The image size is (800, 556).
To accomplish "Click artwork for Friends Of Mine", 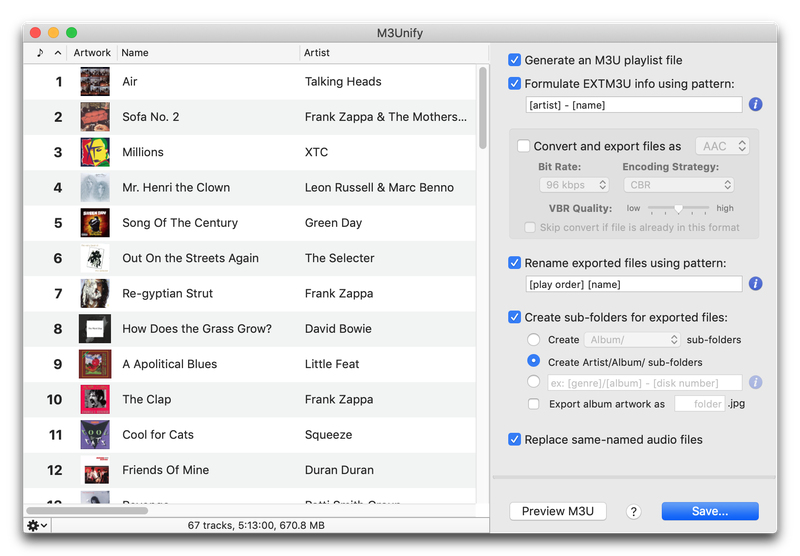I will [x=95, y=470].
